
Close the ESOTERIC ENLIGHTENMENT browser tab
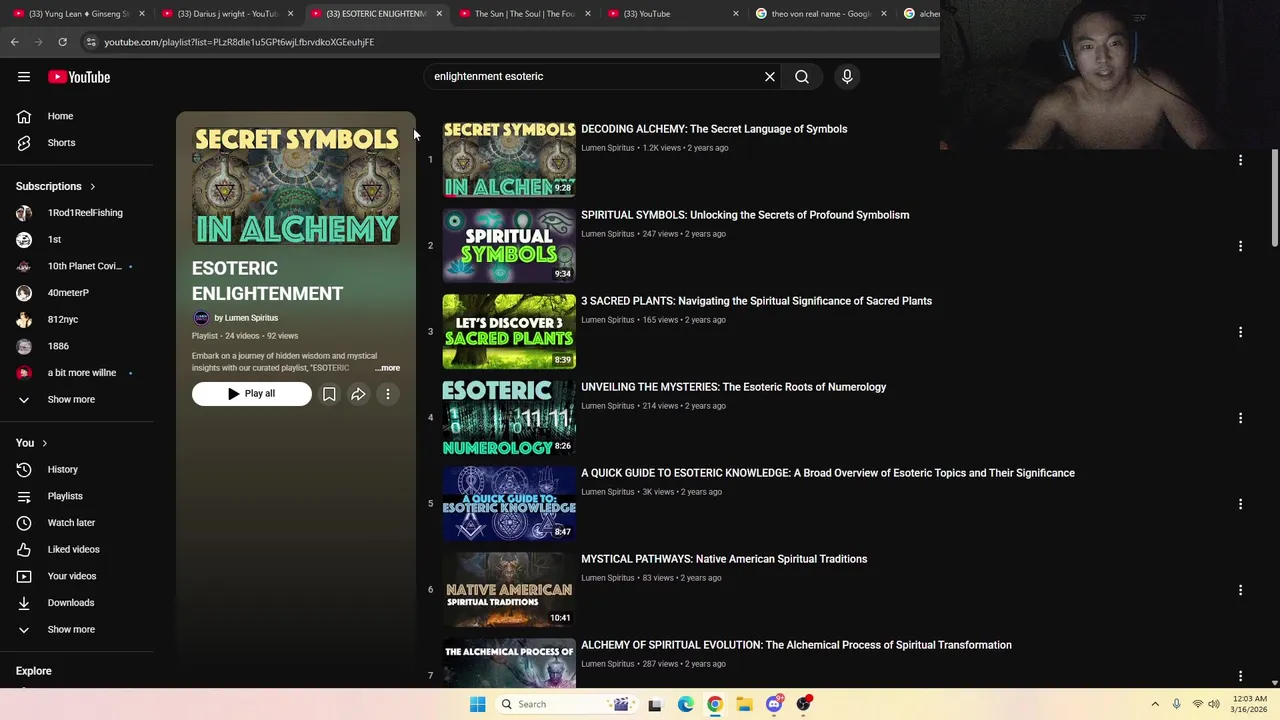pos(438,14)
